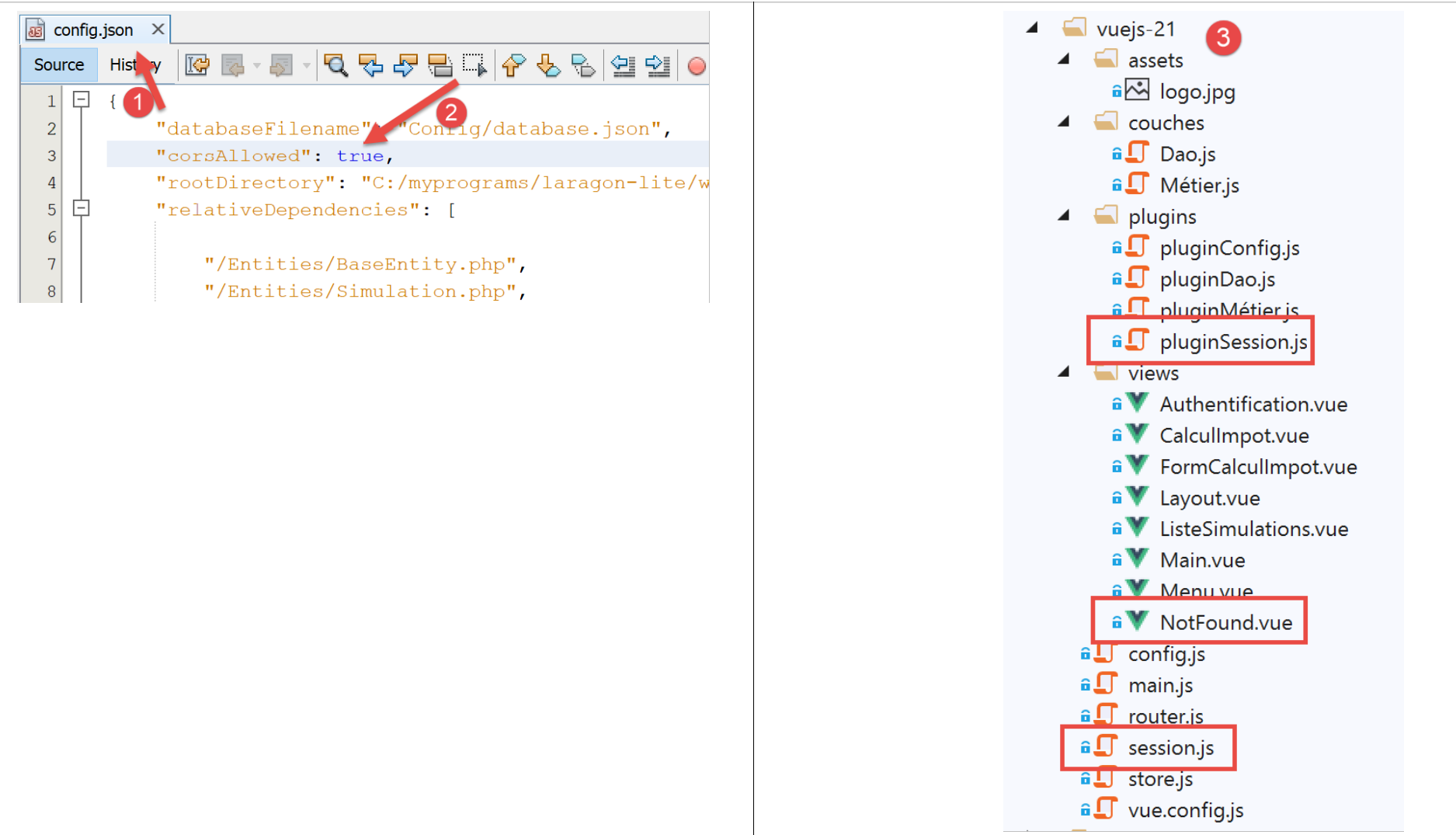1456x835 pixels.
Task: Switch to the Source view tab
Action: (x=59, y=64)
